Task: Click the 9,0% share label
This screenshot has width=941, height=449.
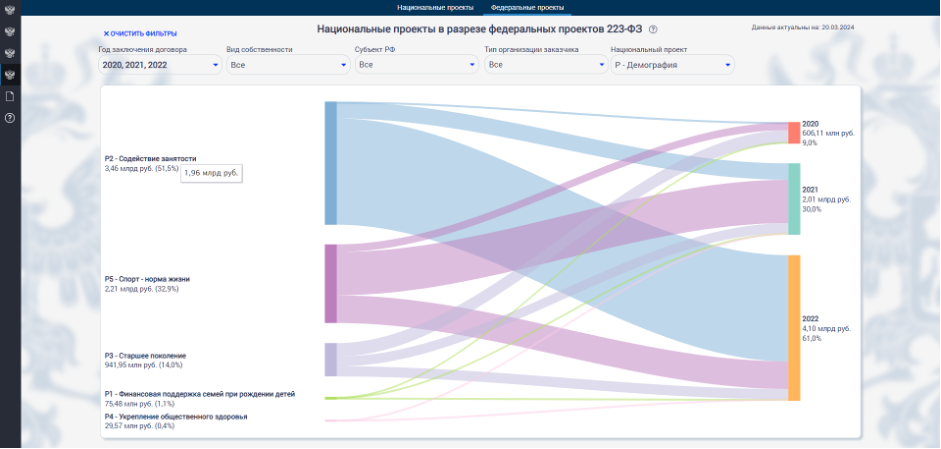Action: coord(810,143)
